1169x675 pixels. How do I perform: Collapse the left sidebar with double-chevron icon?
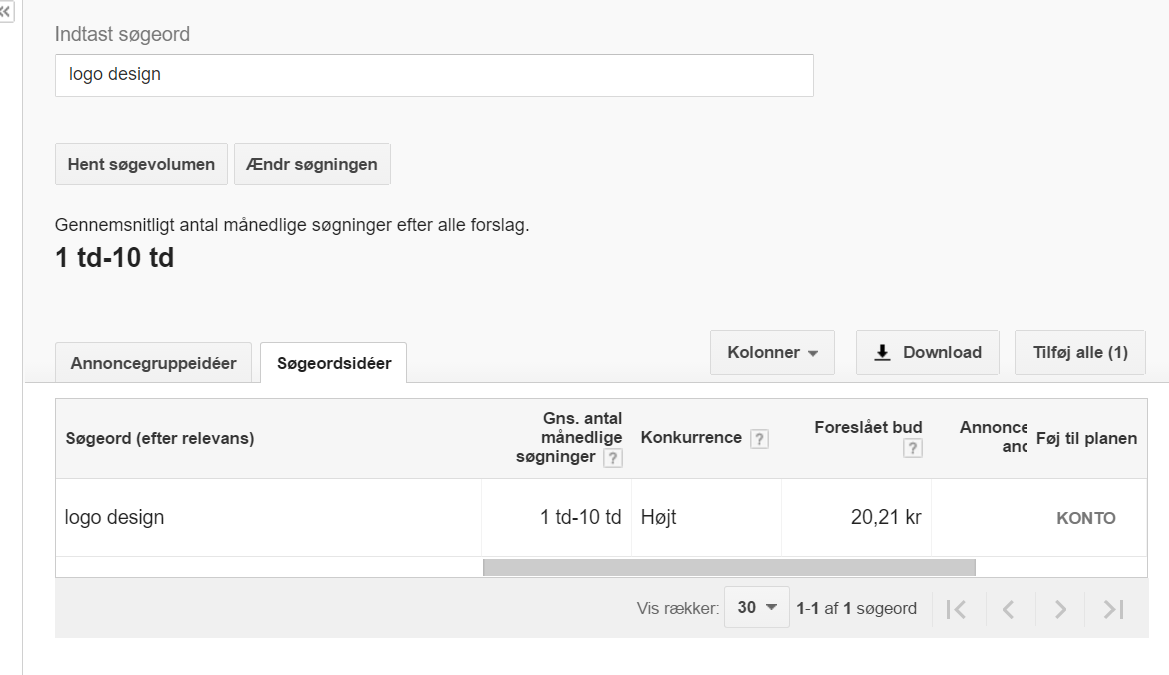(x=6, y=11)
